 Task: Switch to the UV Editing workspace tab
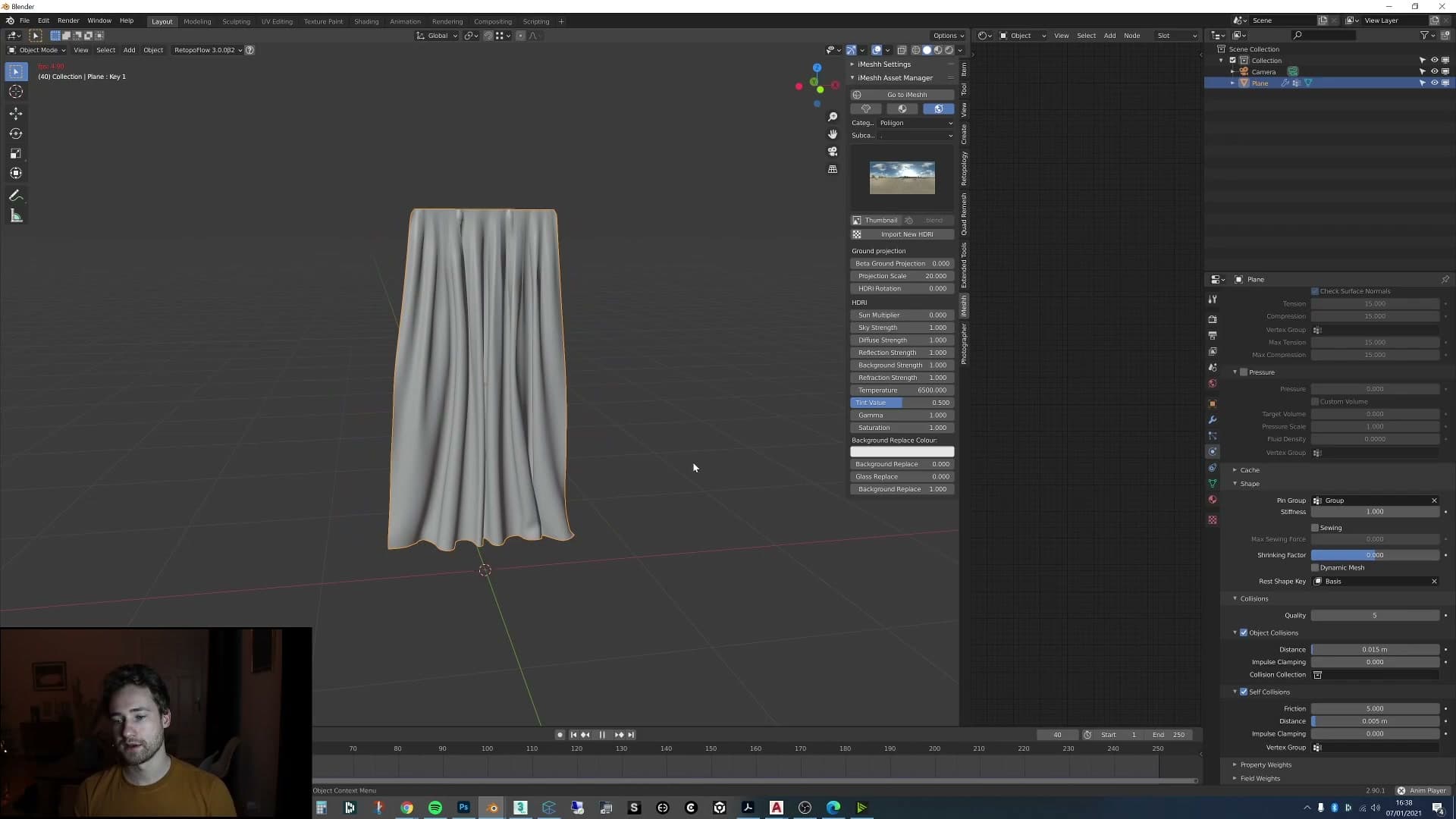pyautogui.click(x=277, y=22)
